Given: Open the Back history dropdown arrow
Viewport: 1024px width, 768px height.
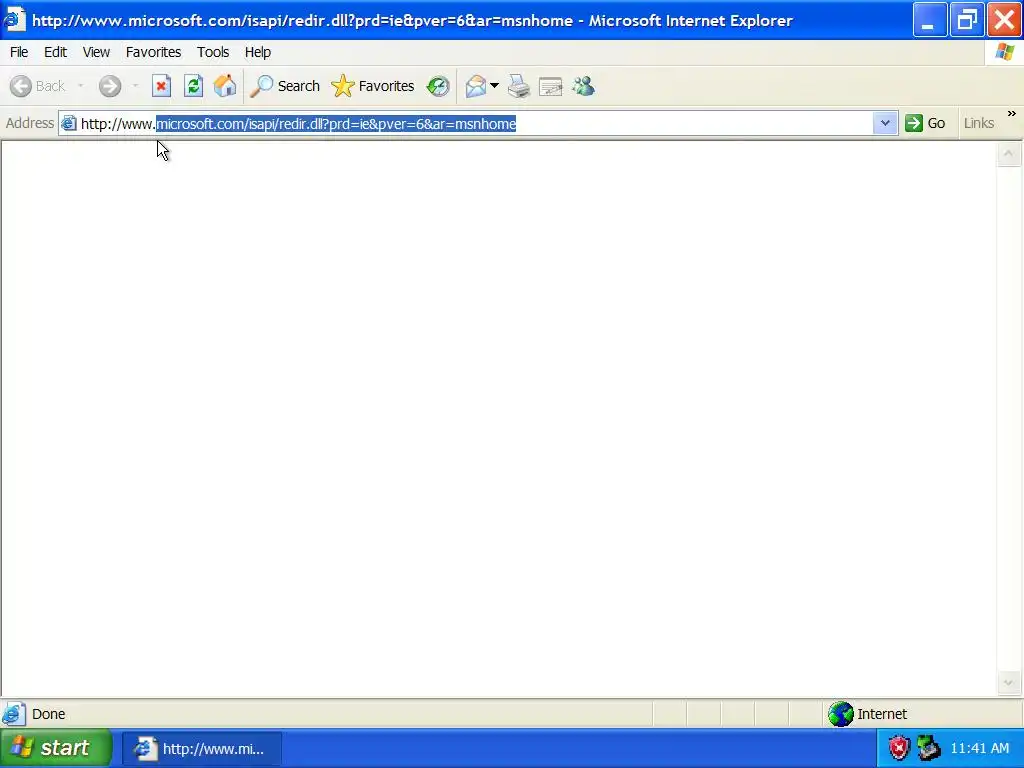Looking at the screenshot, I should 81,86.
